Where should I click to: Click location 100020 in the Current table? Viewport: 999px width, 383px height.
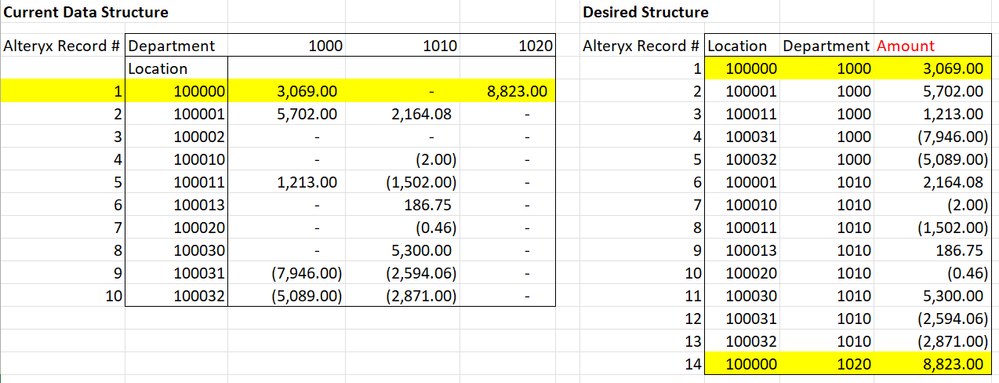coord(200,228)
